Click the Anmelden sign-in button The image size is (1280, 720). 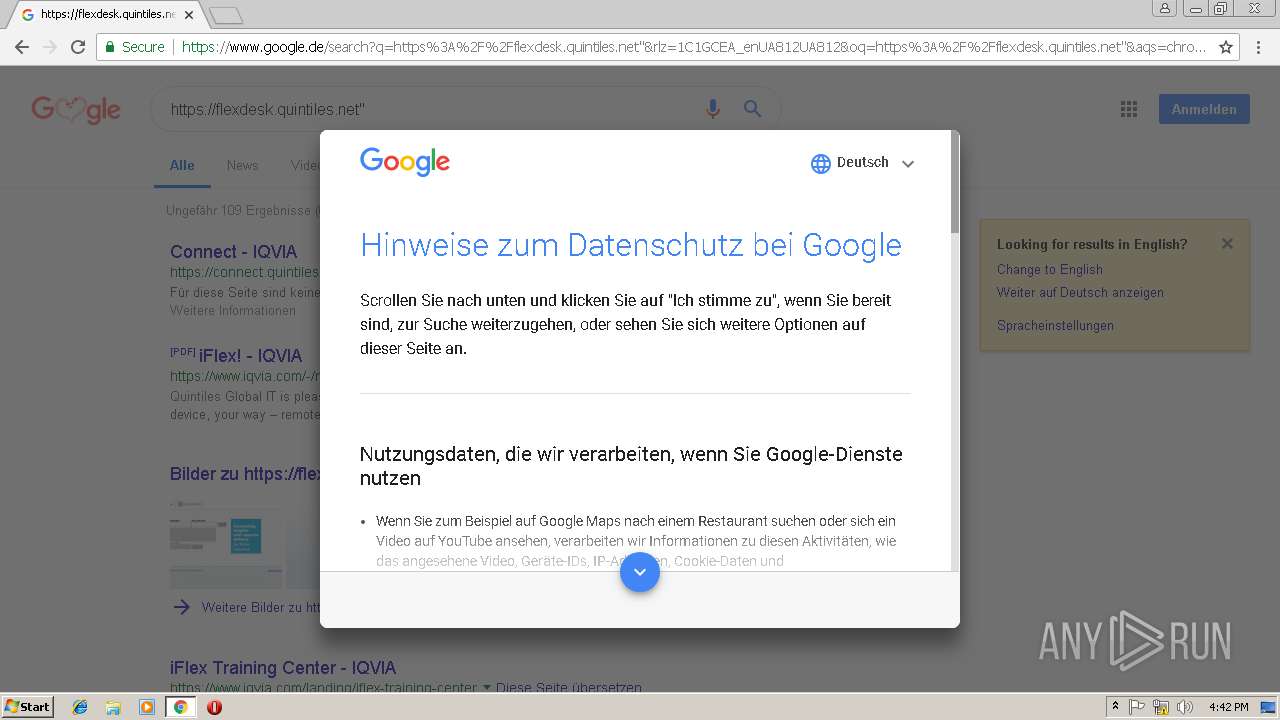click(1204, 109)
